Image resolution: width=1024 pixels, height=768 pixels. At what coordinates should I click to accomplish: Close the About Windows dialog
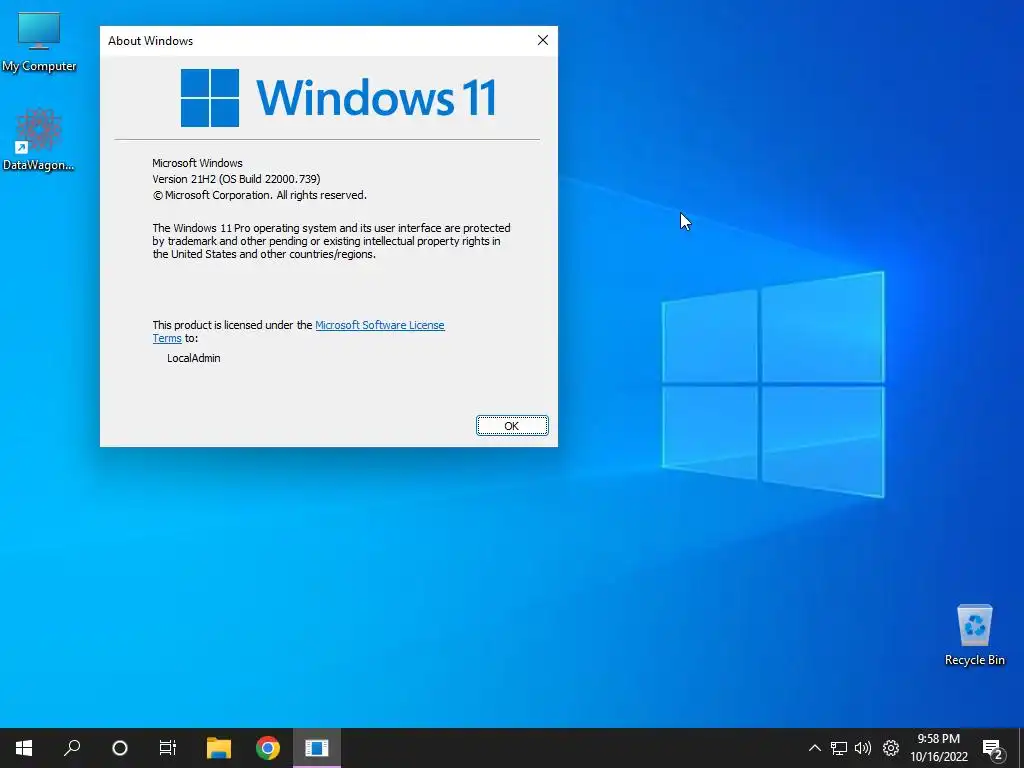click(543, 40)
